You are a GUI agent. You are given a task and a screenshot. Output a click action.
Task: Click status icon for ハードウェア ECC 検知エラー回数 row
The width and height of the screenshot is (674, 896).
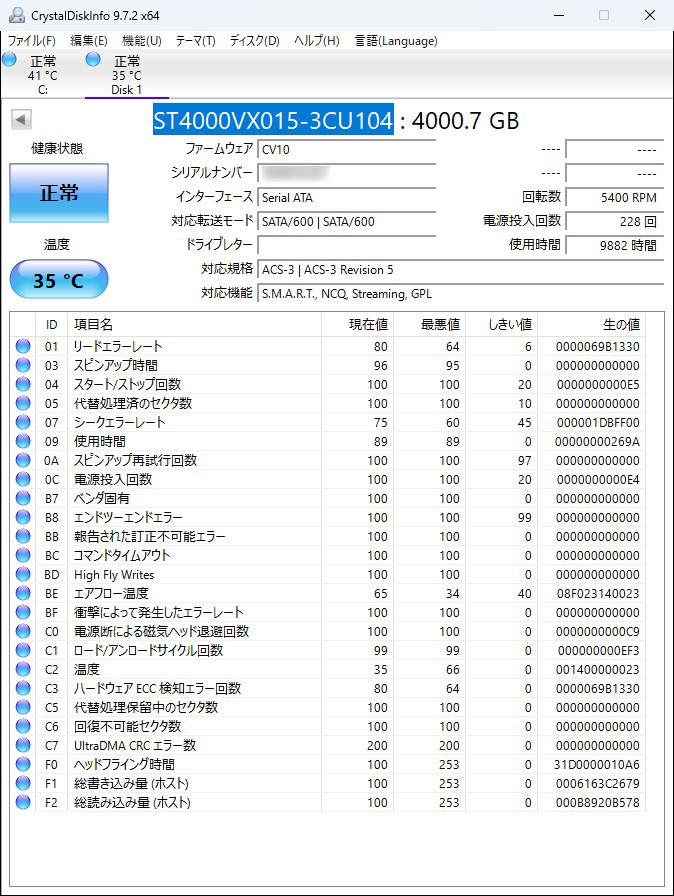point(23,688)
